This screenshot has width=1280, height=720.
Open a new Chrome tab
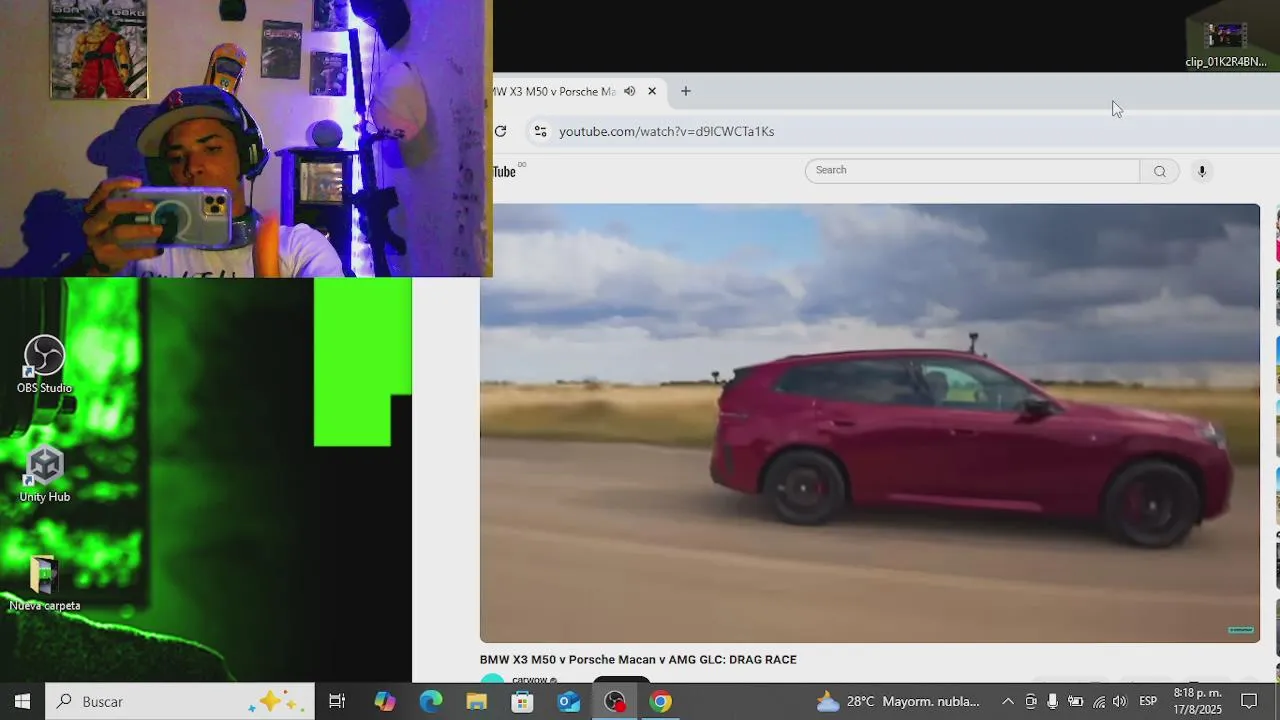point(685,91)
